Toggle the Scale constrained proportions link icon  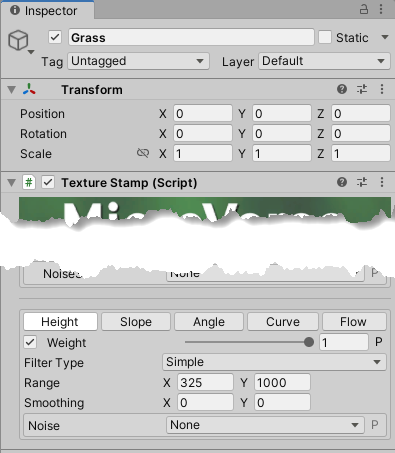coord(143,153)
